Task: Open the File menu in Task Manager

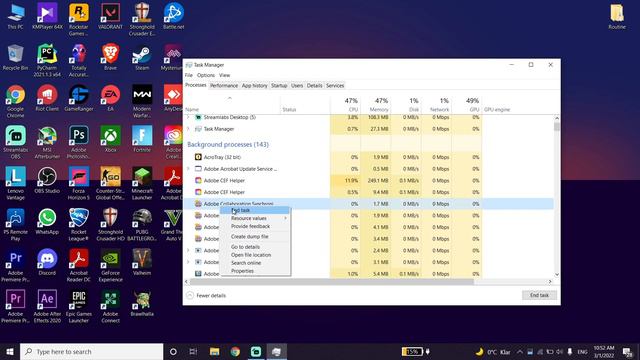Action: coord(189,75)
